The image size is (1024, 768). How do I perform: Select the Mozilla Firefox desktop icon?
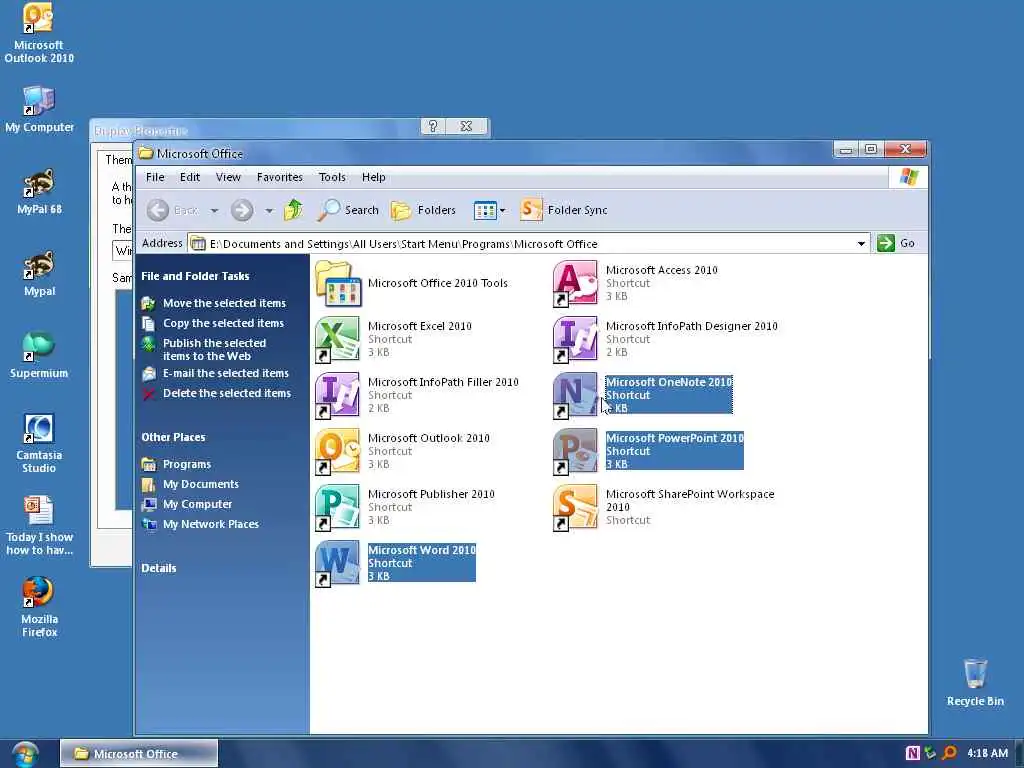click(39, 607)
